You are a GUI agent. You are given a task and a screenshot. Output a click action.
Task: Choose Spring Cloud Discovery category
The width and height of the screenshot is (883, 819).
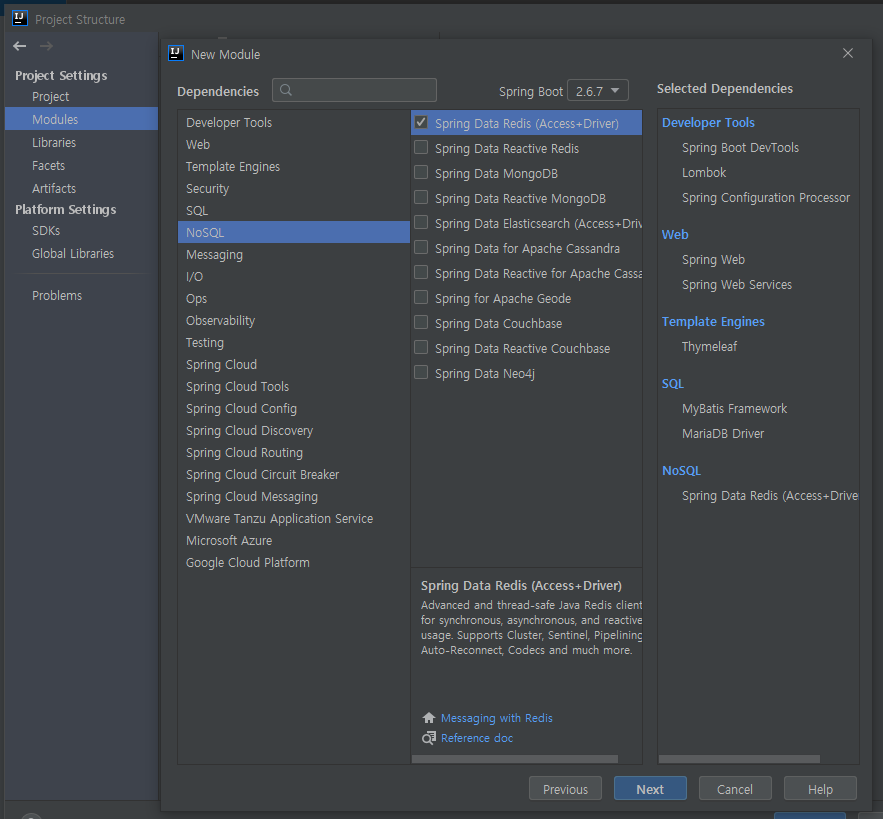pos(293,430)
